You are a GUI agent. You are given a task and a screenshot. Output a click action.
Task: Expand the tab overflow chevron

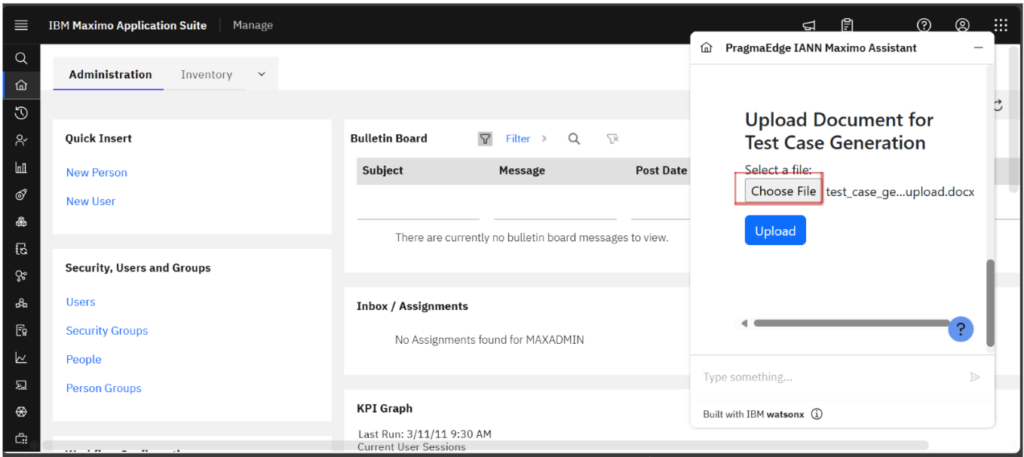click(x=261, y=74)
